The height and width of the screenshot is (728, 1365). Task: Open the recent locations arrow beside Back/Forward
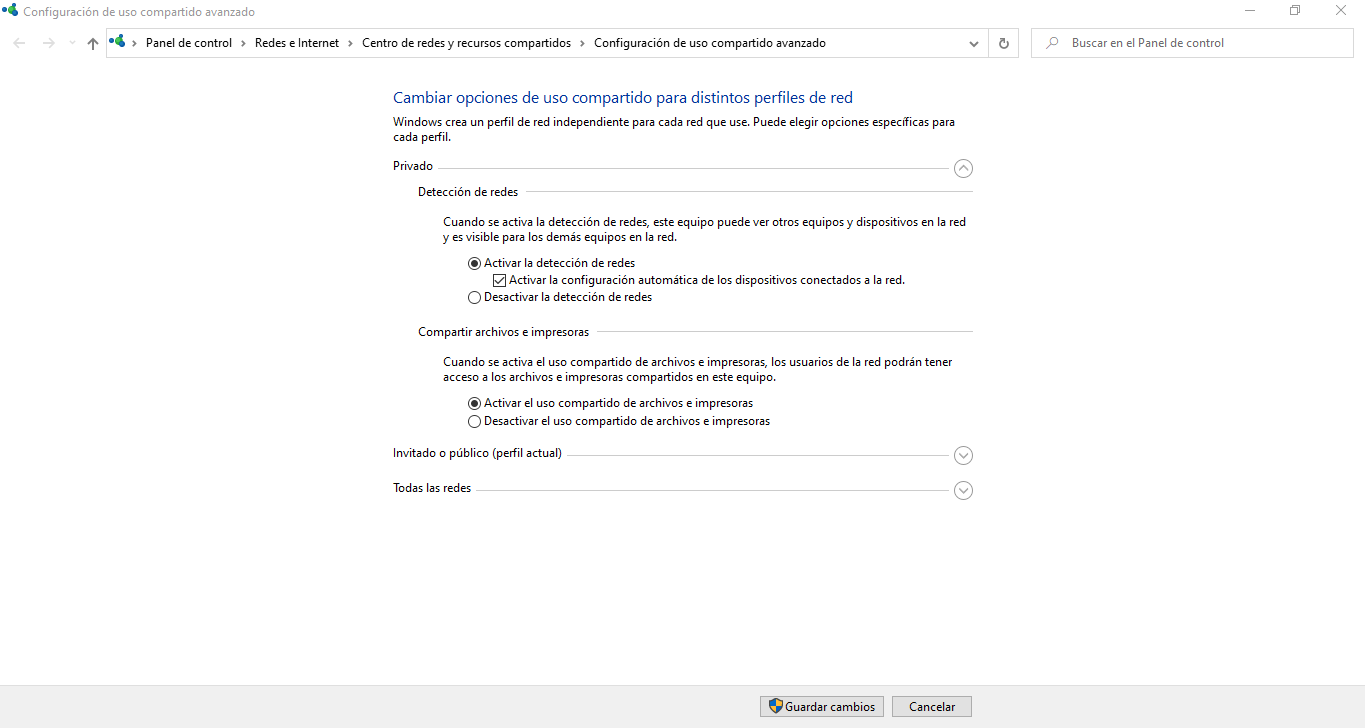[72, 43]
